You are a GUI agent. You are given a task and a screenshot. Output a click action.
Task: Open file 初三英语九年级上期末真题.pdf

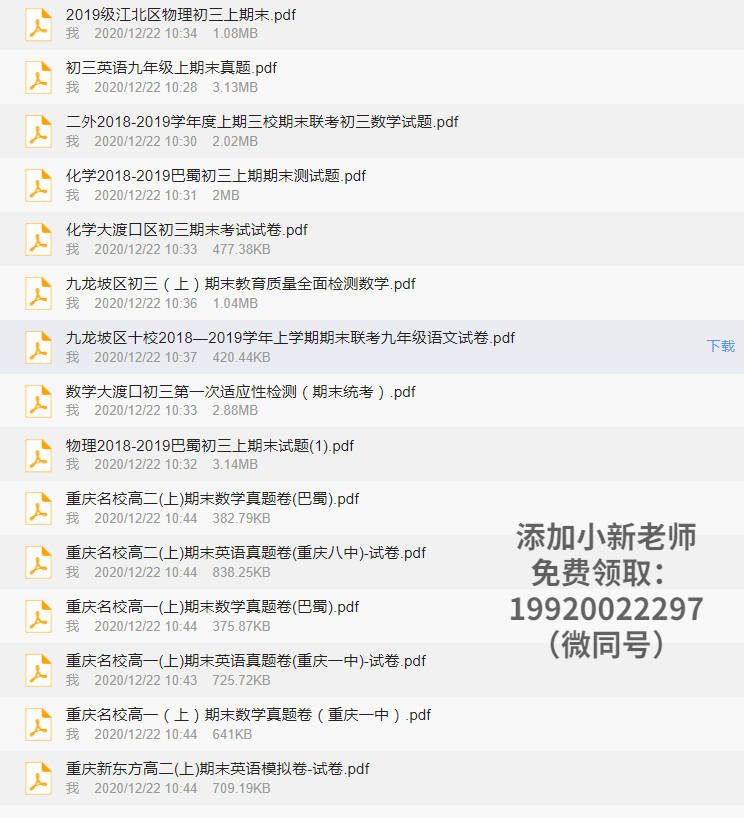pyautogui.click(x=171, y=68)
